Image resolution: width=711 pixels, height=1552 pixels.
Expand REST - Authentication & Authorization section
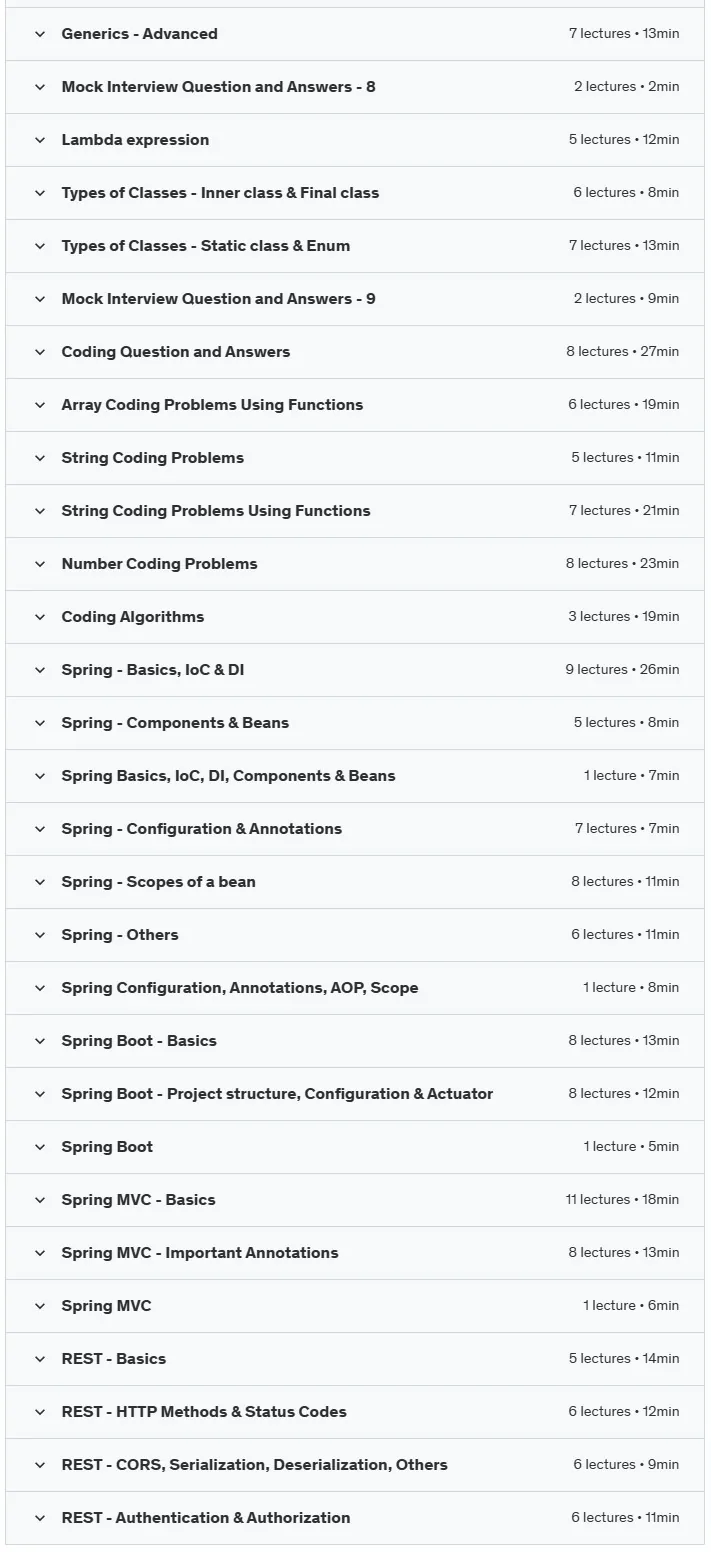355,1518
